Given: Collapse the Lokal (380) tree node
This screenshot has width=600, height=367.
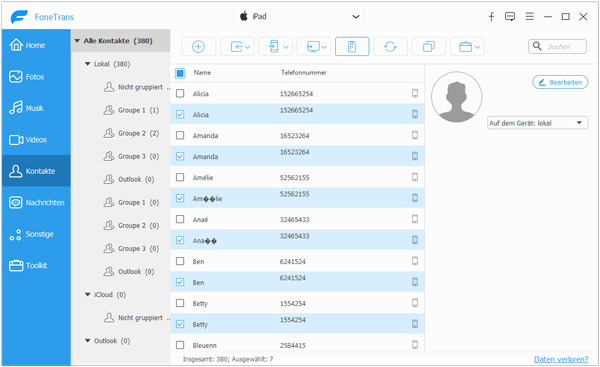Looking at the screenshot, I should tap(88, 64).
